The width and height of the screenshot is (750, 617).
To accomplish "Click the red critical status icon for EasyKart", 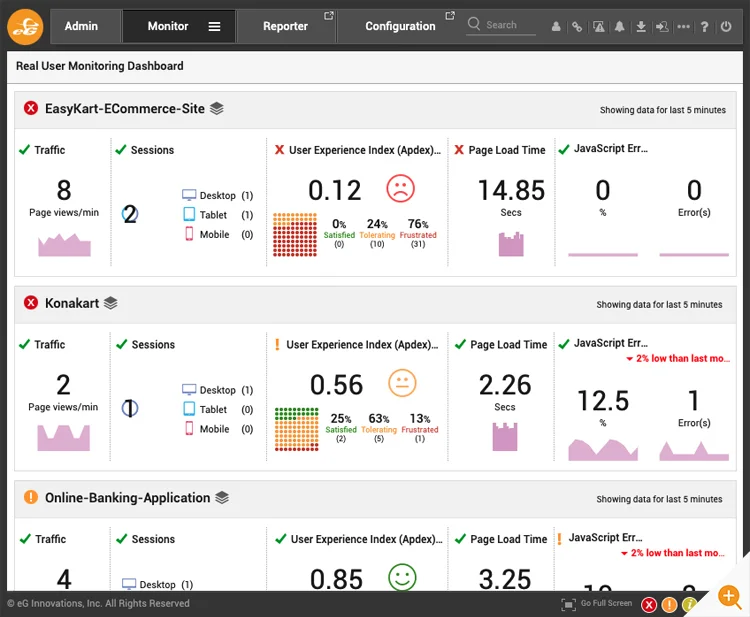I will click(x=31, y=108).
